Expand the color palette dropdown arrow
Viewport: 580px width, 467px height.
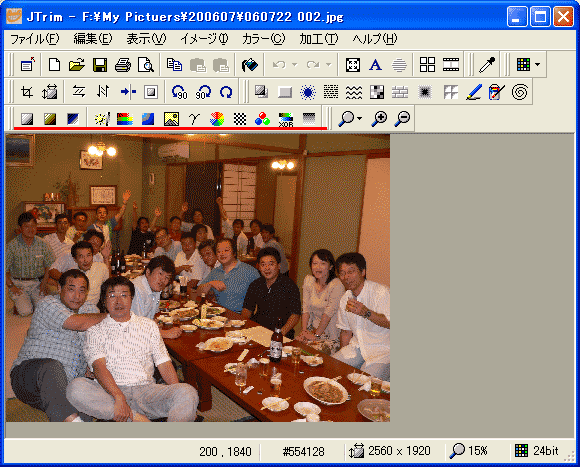click(537, 65)
